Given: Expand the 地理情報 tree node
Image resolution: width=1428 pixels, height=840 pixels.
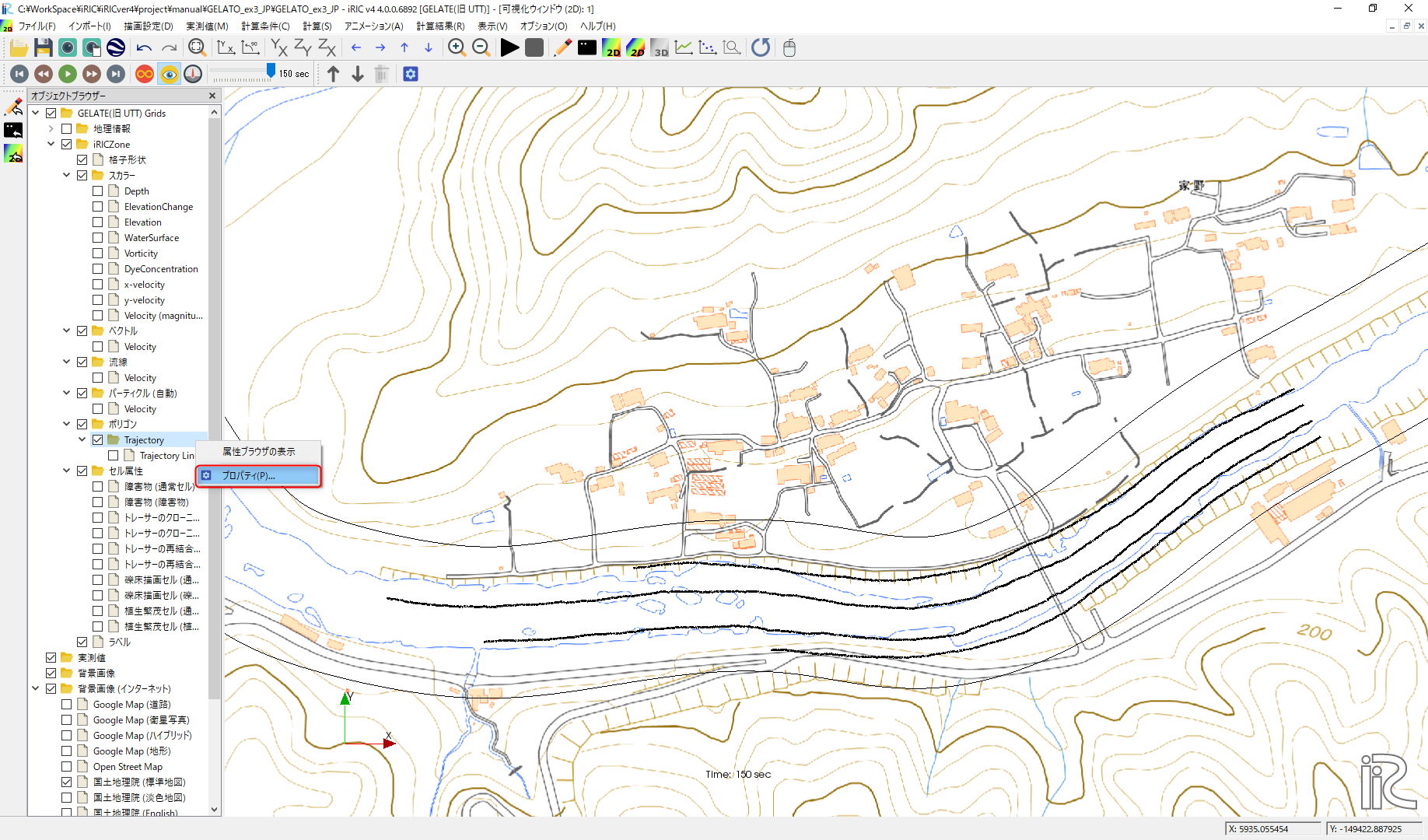Looking at the screenshot, I should (x=51, y=129).
